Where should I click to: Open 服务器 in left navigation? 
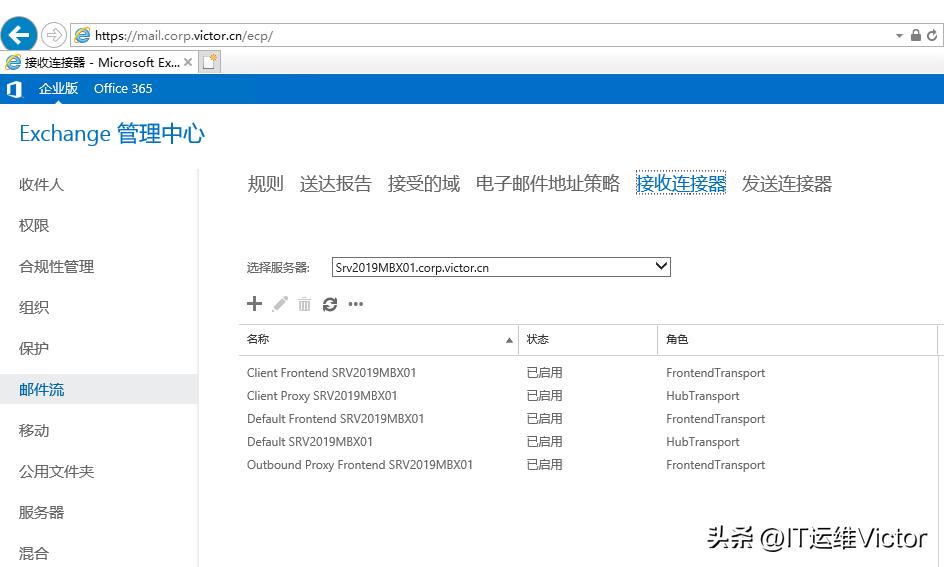pyautogui.click(x=41, y=512)
